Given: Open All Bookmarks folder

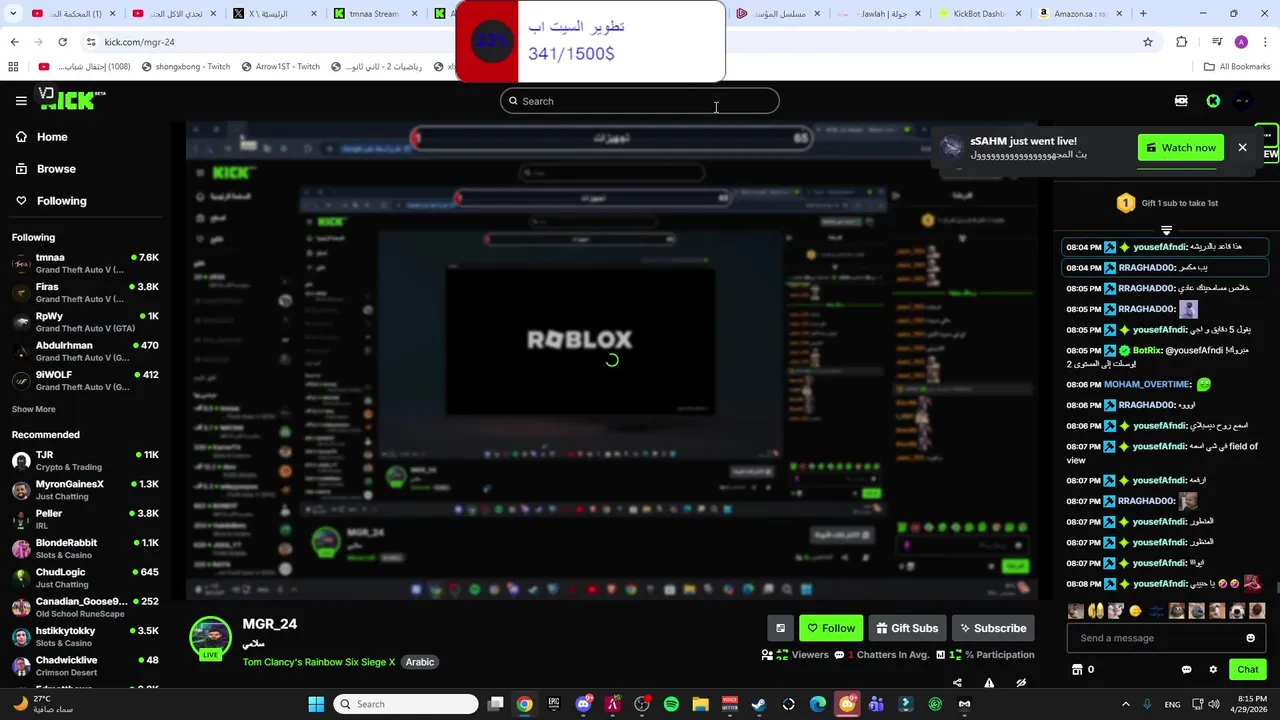Looking at the screenshot, I should point(1237,67).
